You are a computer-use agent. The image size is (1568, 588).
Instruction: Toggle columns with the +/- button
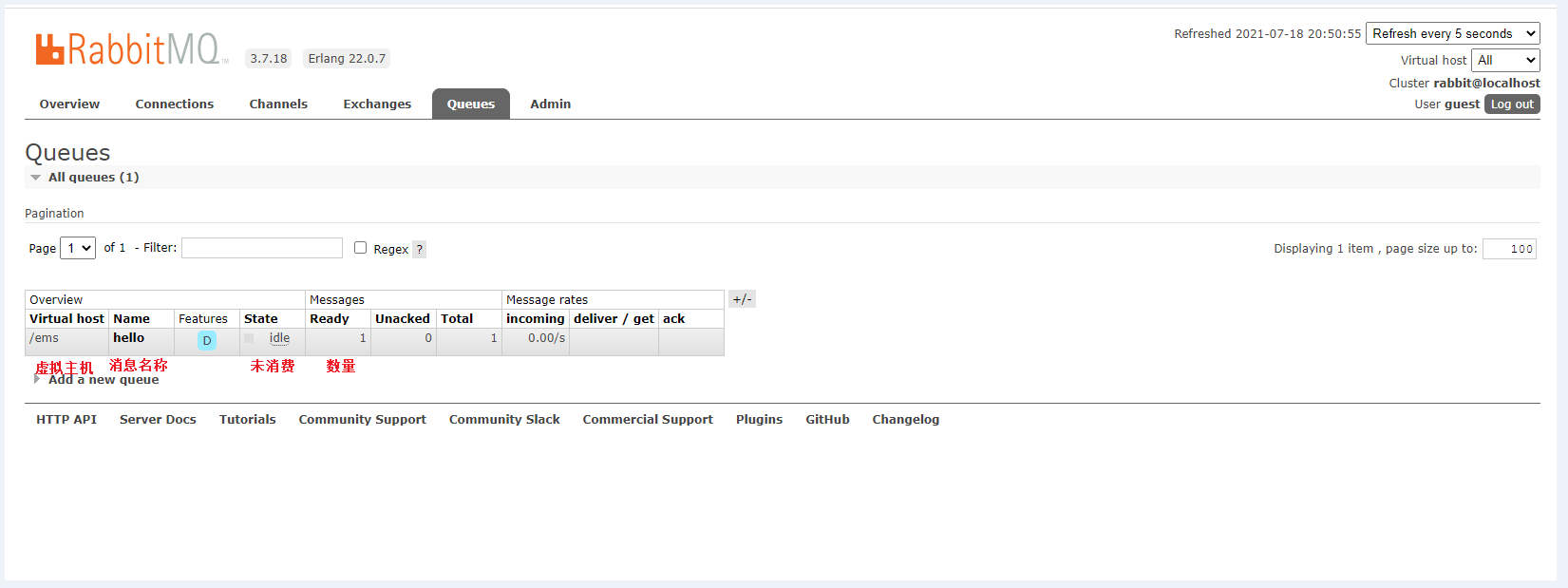click(x=742, y=299)
